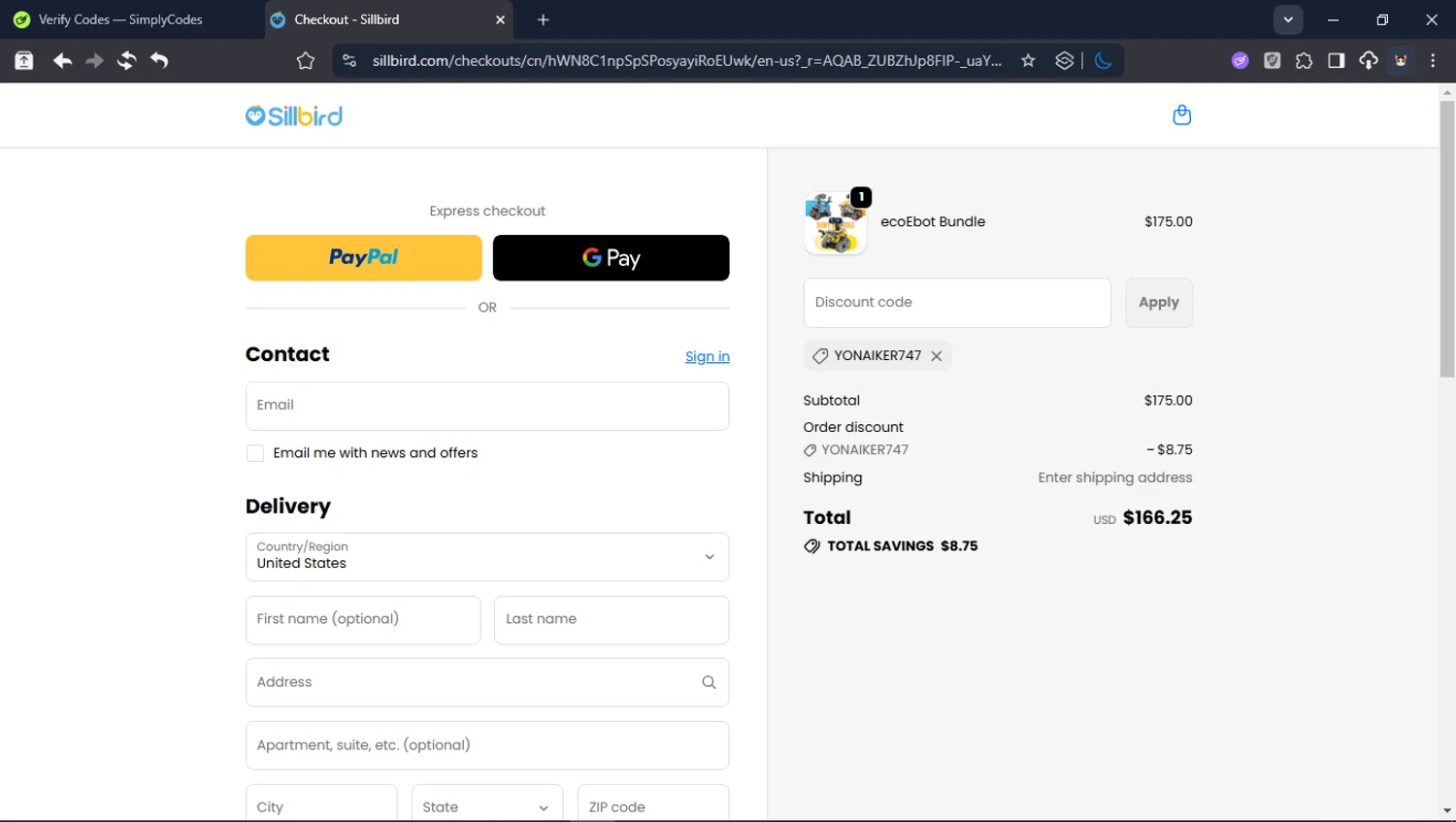Check Email me with news and offers
This screenshot has height=822, width=1456.
point(255,453)
